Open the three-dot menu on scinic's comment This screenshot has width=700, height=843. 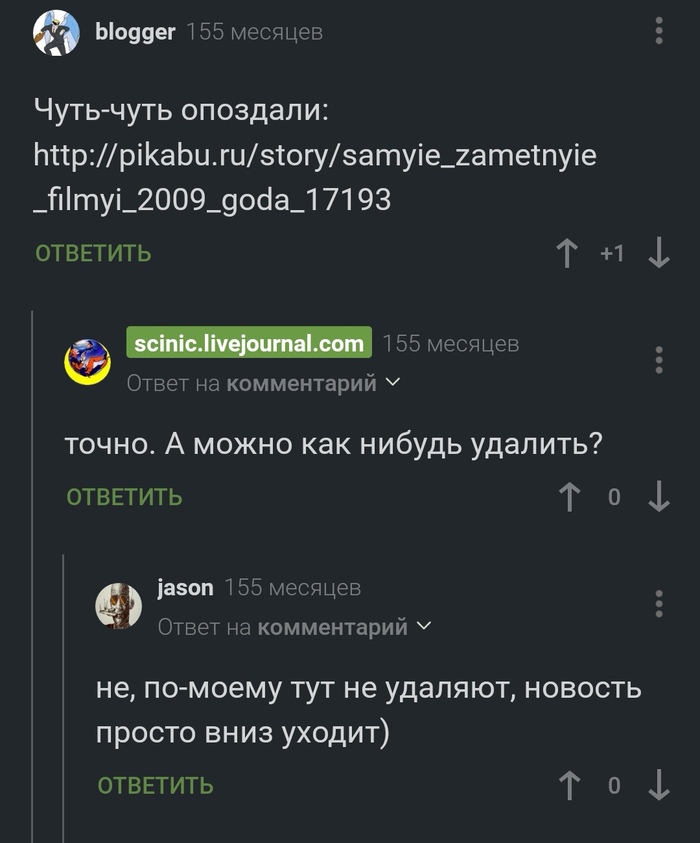(x=657, y=360)
